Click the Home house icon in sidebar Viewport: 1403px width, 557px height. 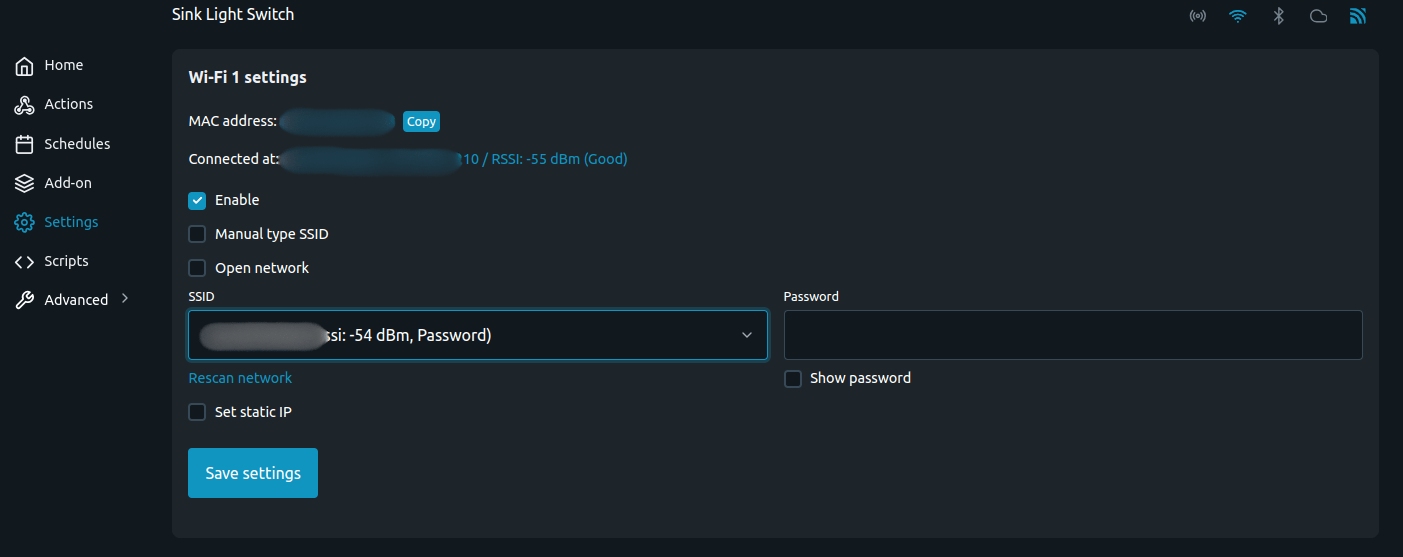point(25,66)
